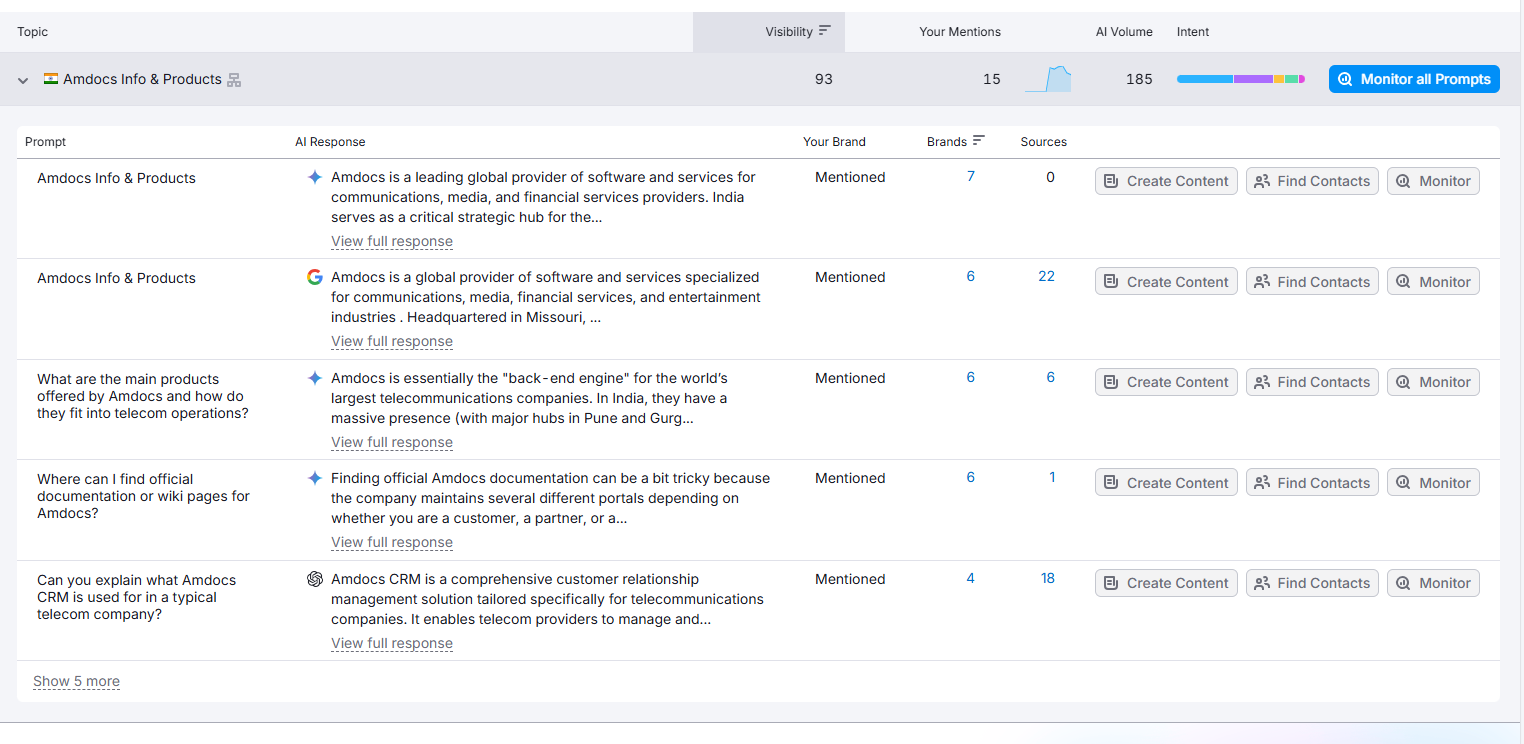View full response for the Amdocs CRM answer

(x=392, y=643)
